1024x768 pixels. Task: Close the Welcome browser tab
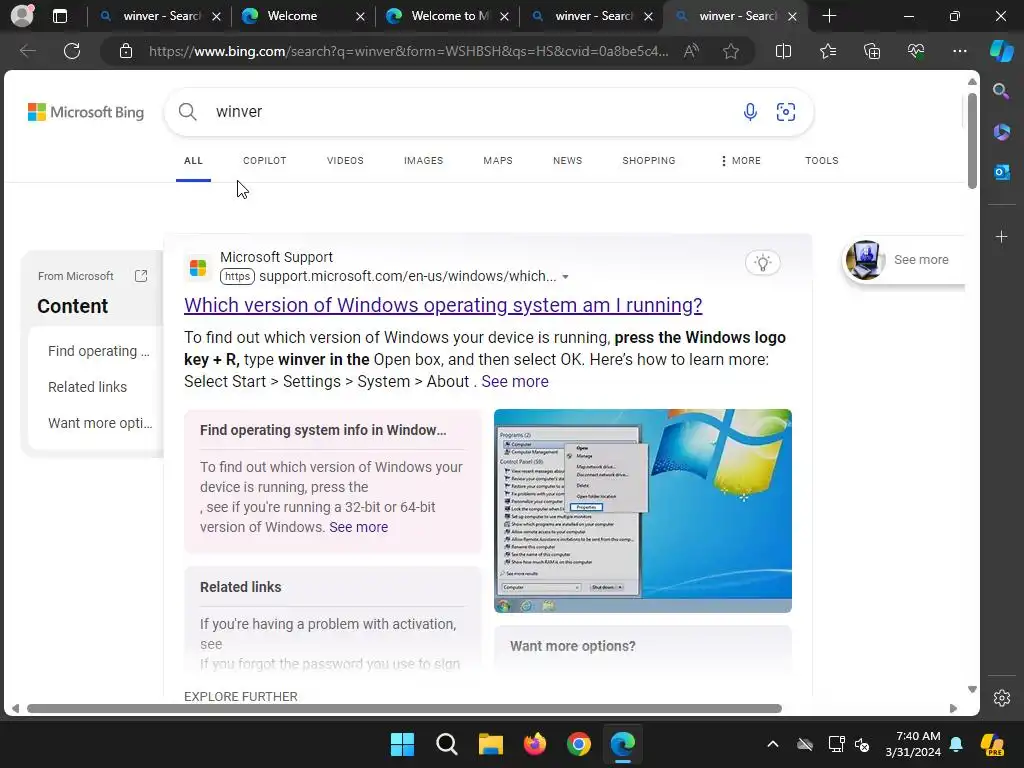[x=360, y=16]
